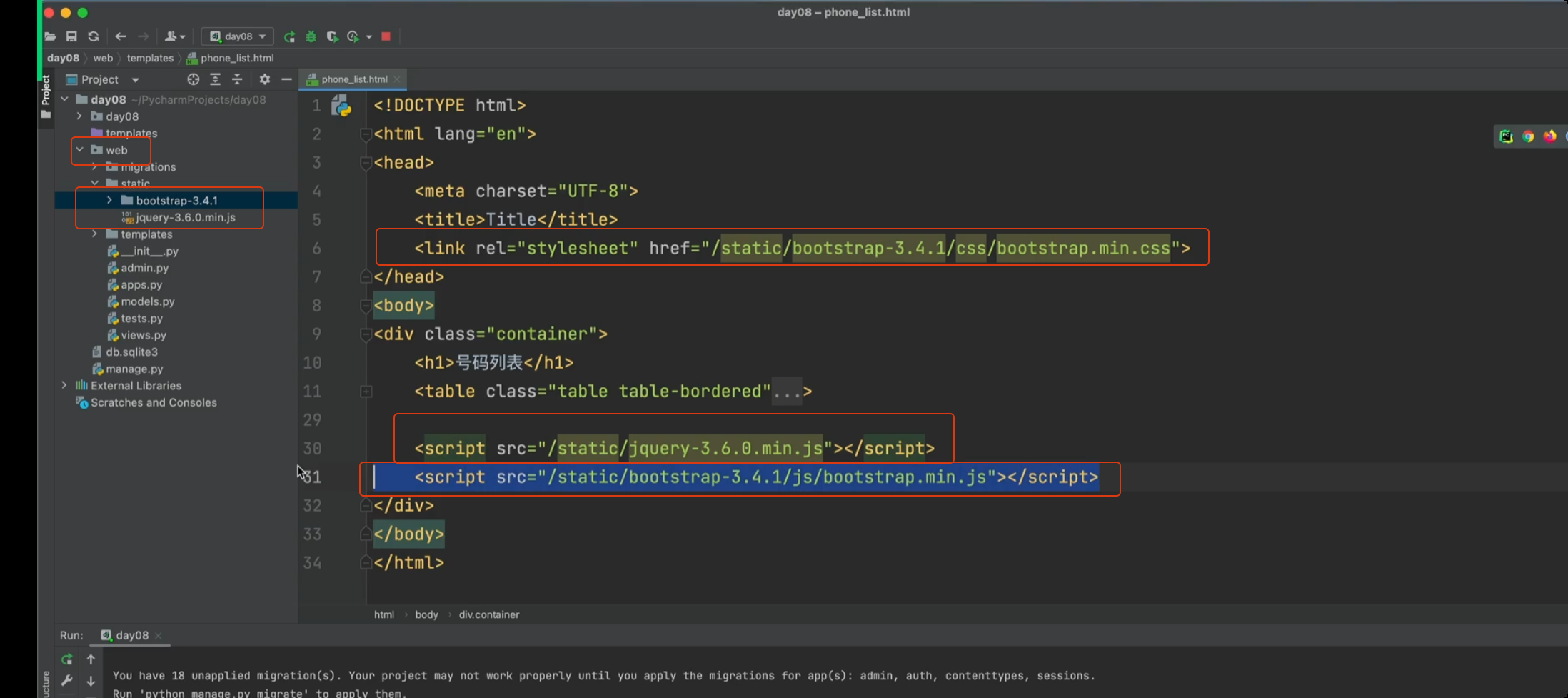Viewport: 1568px width, 698px height.
Task: Open Run panel wrench settings
Action: (x=67, y=681)
